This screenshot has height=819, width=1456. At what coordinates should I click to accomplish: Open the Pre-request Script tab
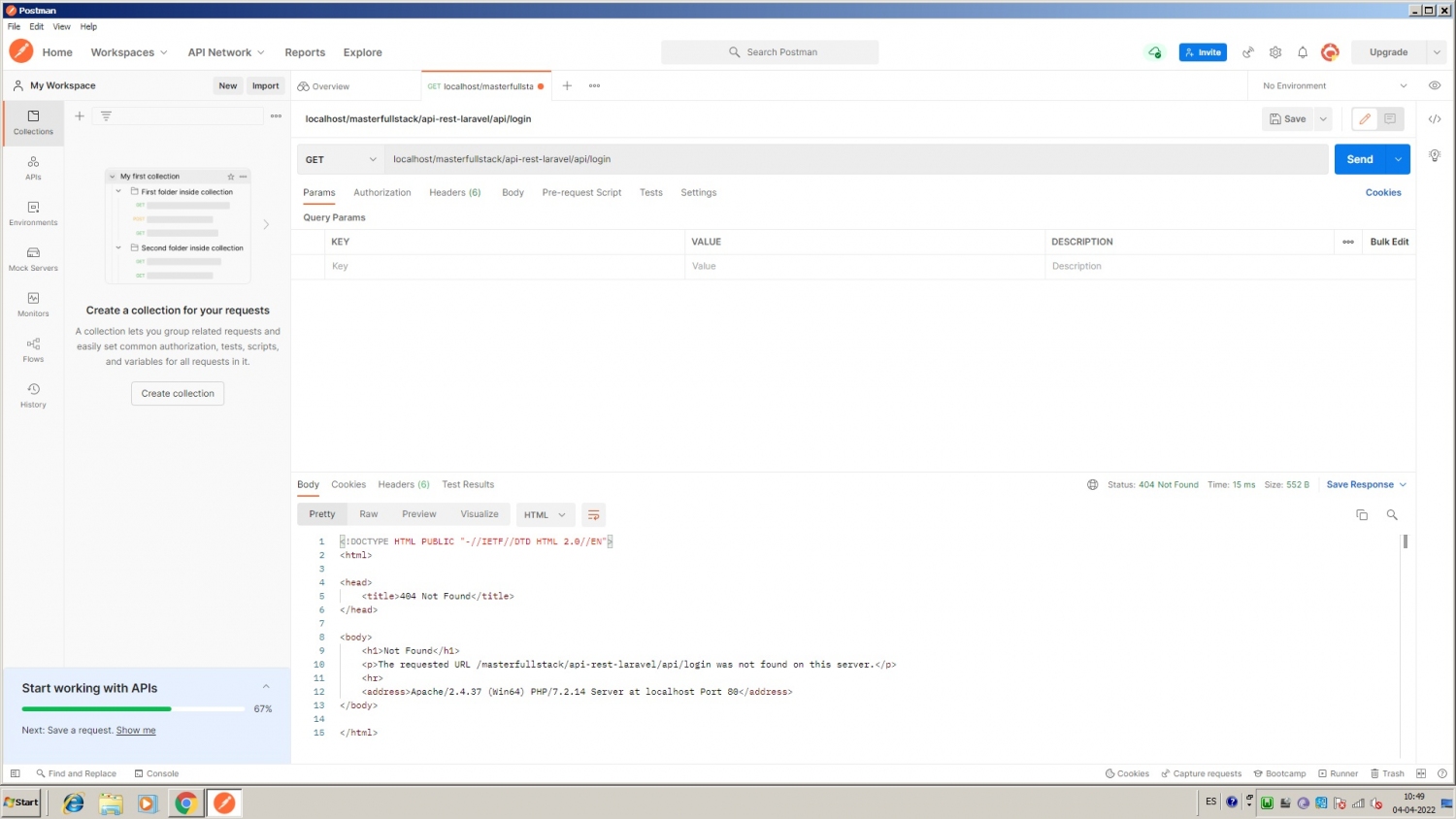(581, 192)
